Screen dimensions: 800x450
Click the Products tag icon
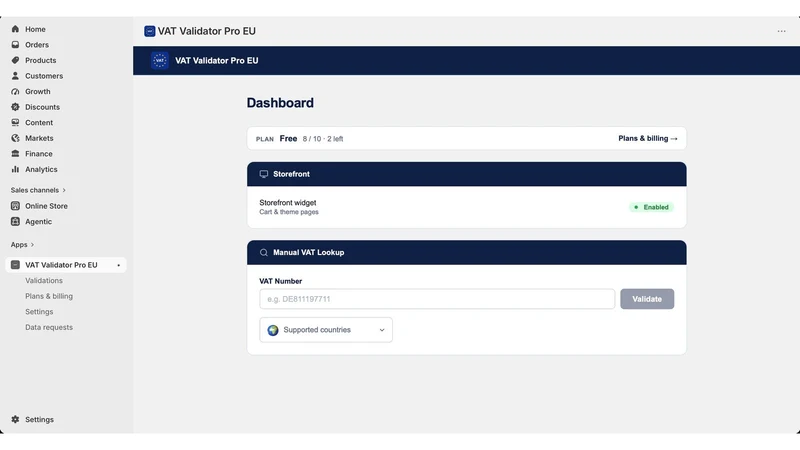pyautogui.click(x=15, y=60)
